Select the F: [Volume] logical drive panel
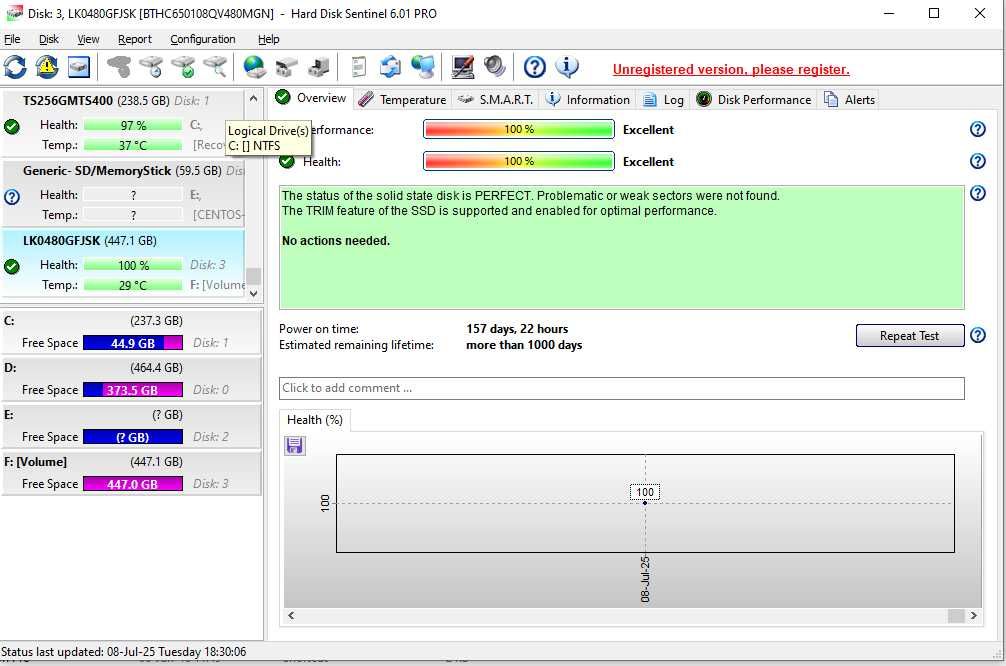 (x=131, y=473)
